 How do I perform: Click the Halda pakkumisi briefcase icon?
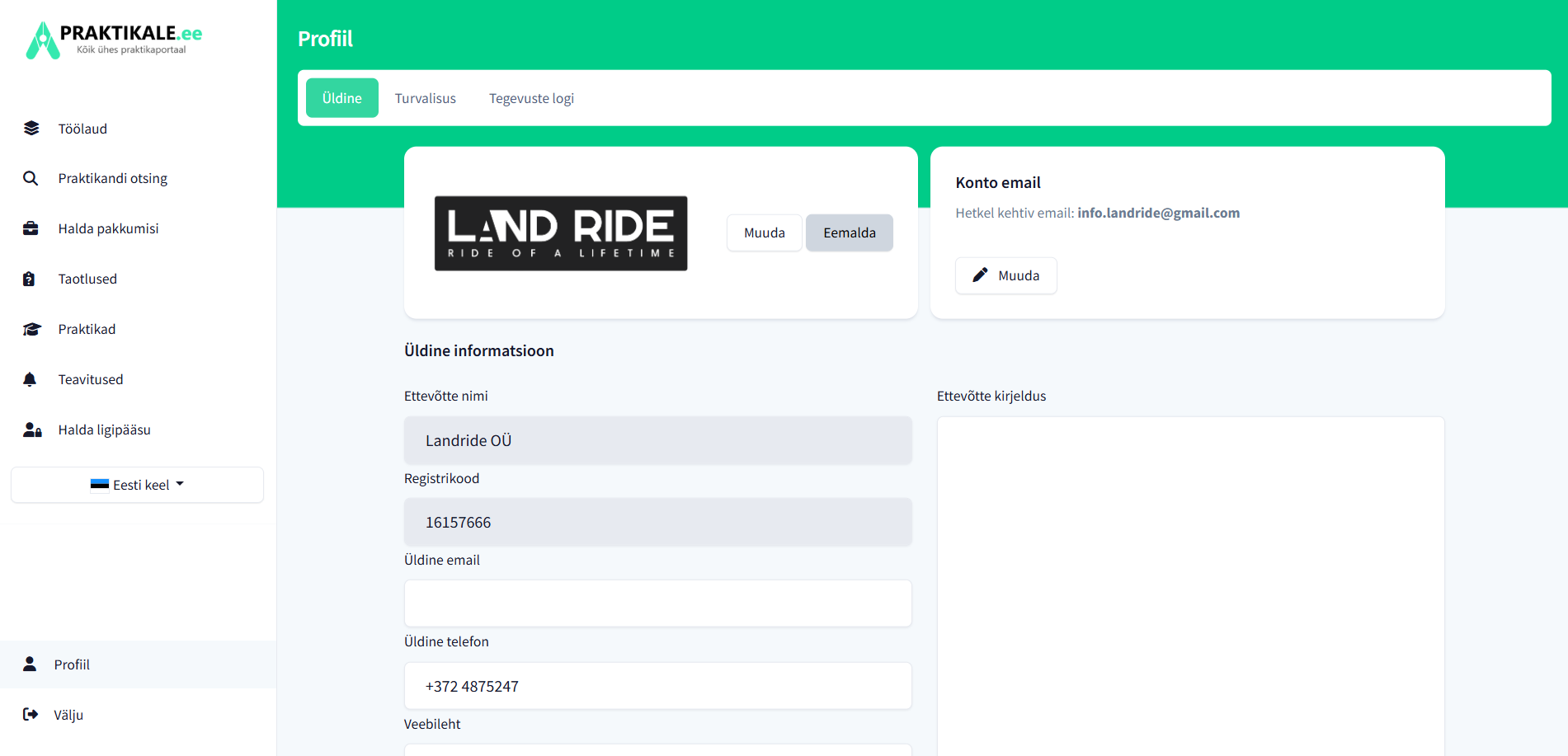(31, 228)
